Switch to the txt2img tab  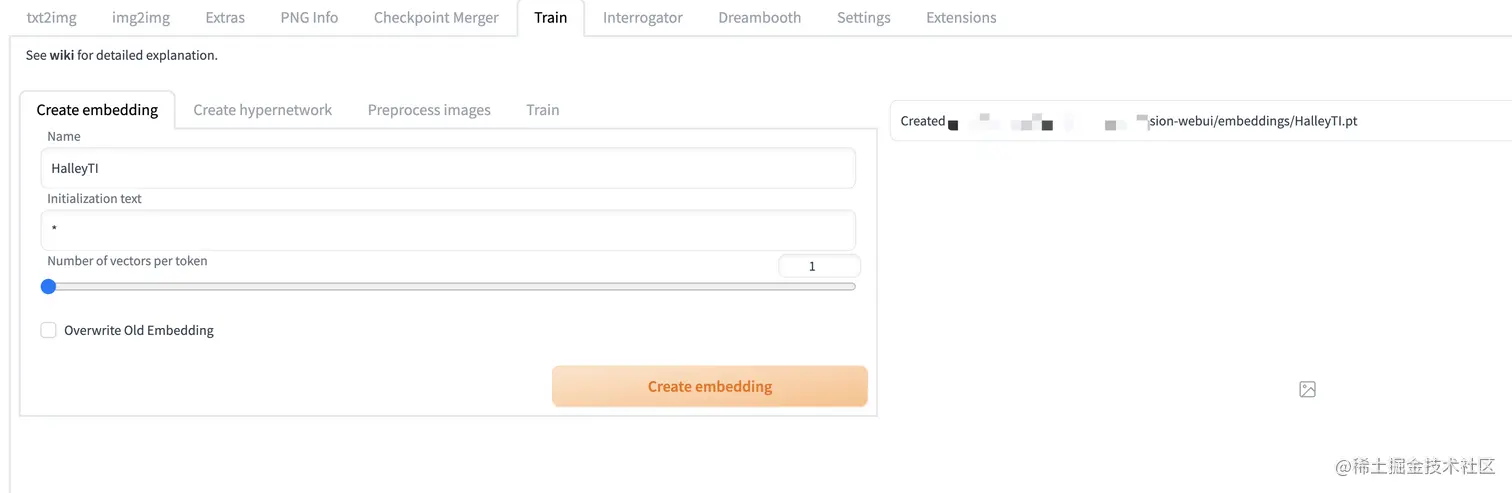click(51, 17)
